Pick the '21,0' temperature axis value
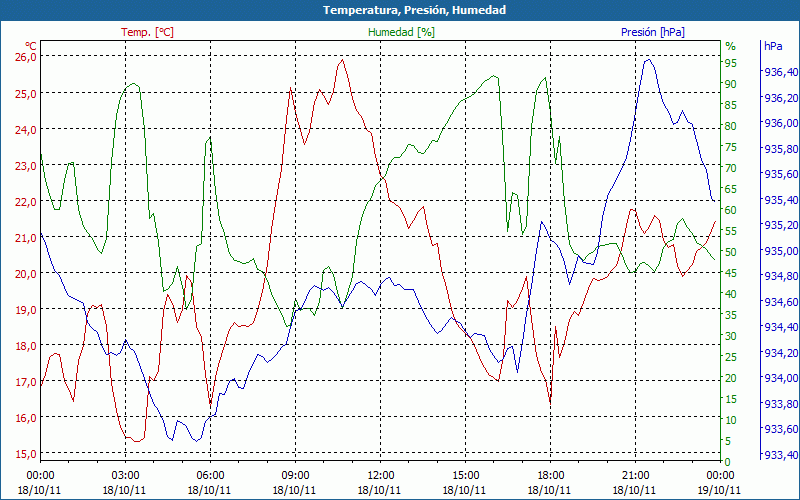 (27, 238)
